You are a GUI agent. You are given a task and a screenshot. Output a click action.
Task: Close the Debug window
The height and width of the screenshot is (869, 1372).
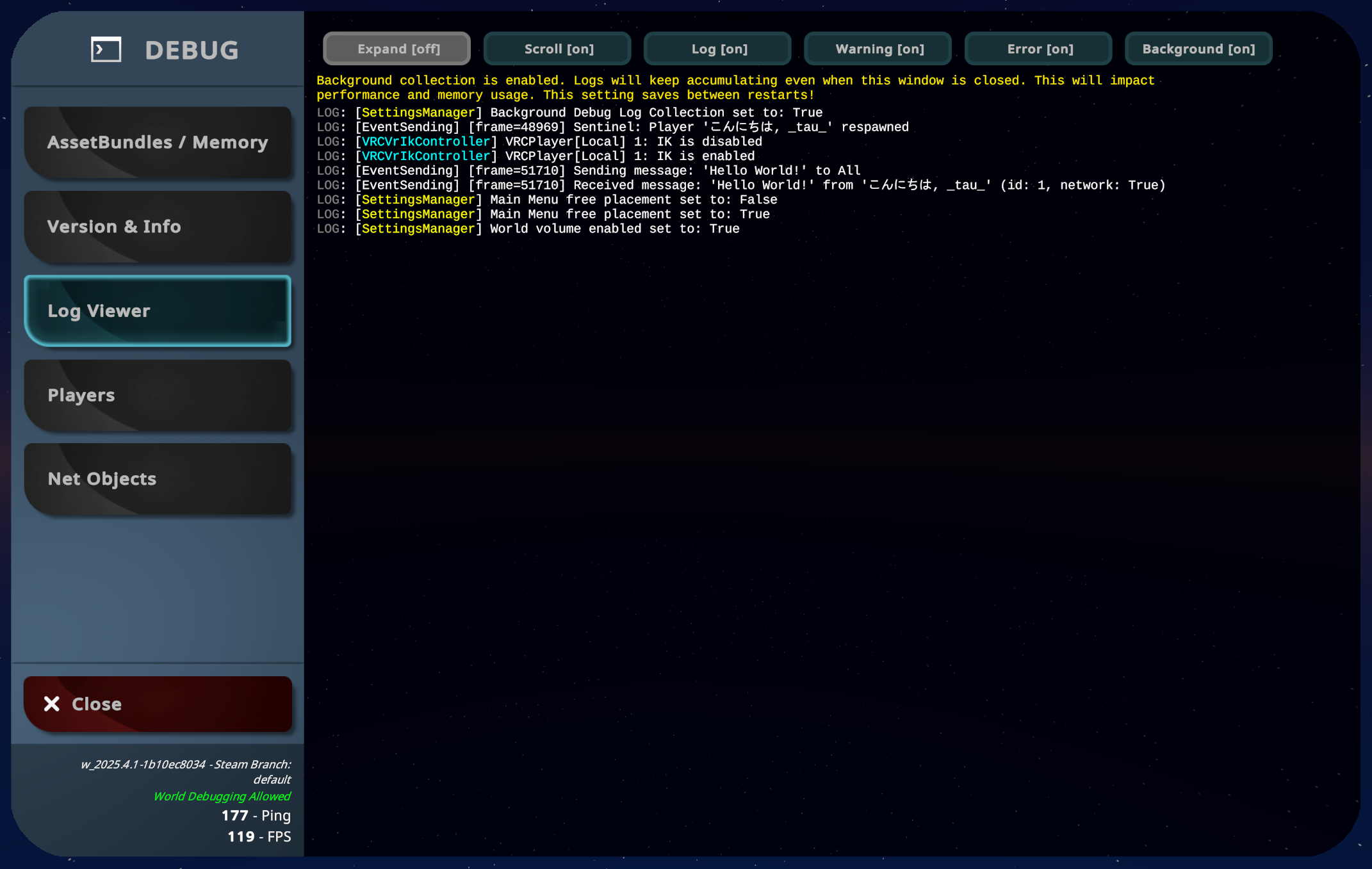click(158, 703)
